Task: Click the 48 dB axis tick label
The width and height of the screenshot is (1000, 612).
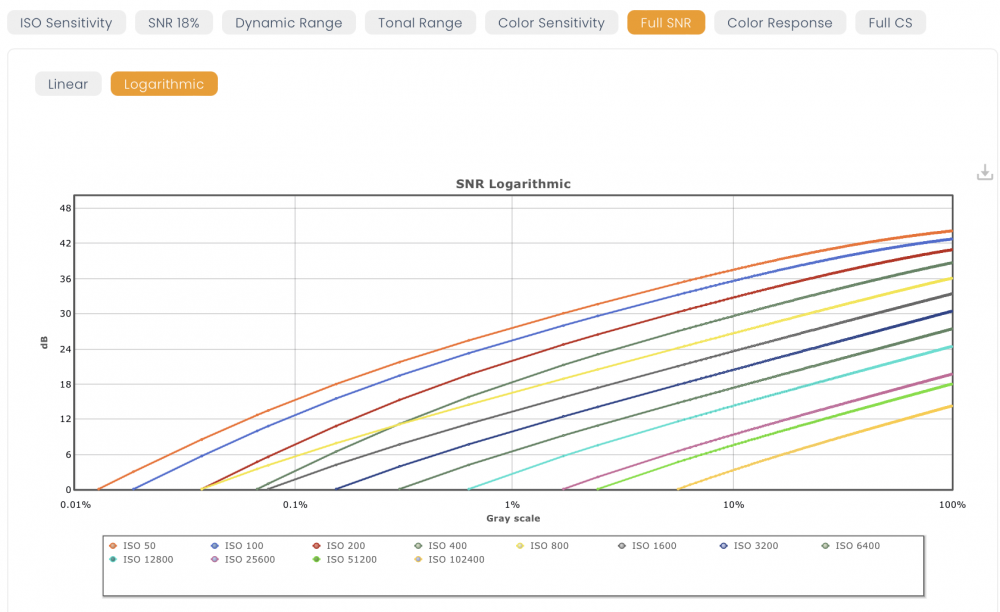Action: [66, 208]
